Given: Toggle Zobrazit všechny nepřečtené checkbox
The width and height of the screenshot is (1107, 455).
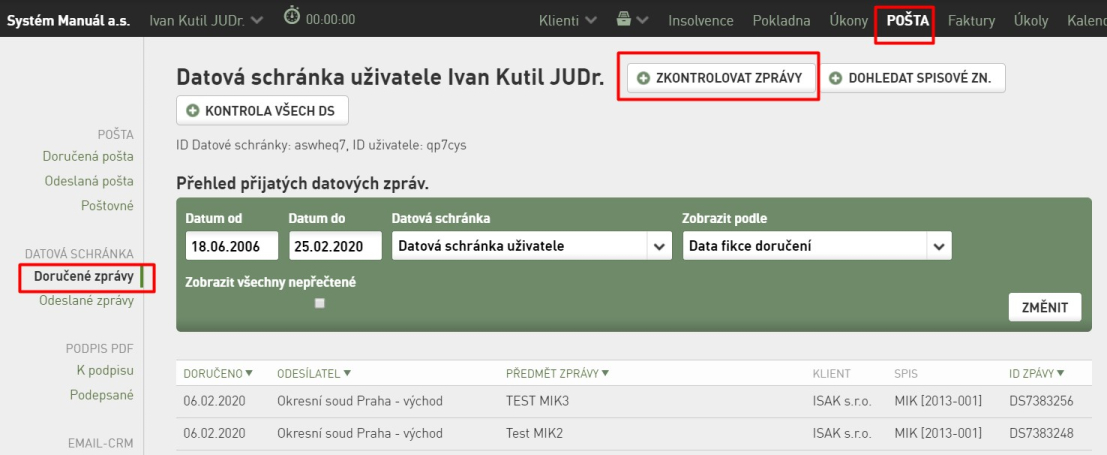Looking at the screenshot, I should (320, 303).
